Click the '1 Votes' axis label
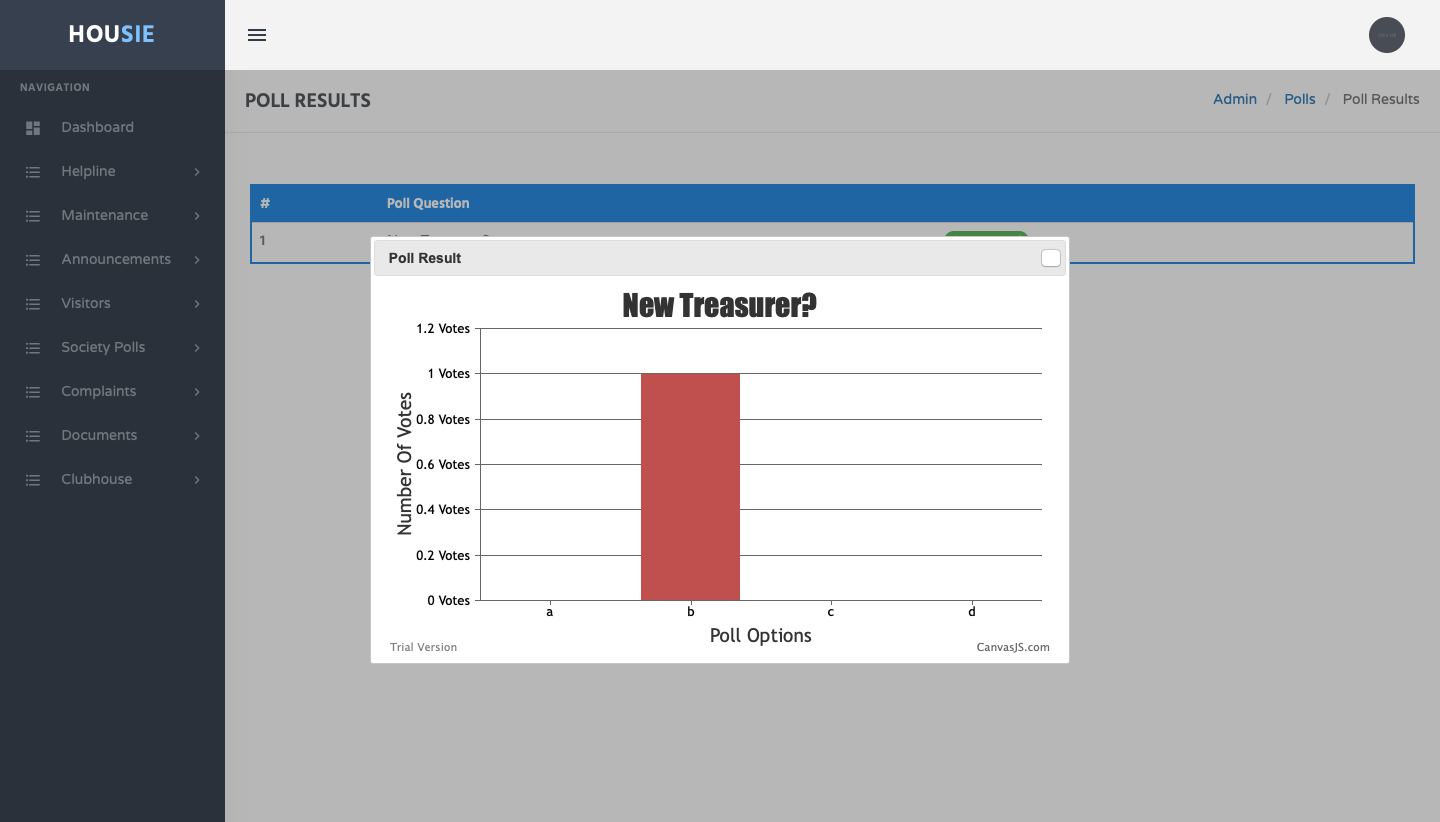This screenshot has width=1440, height=822. 449,374
